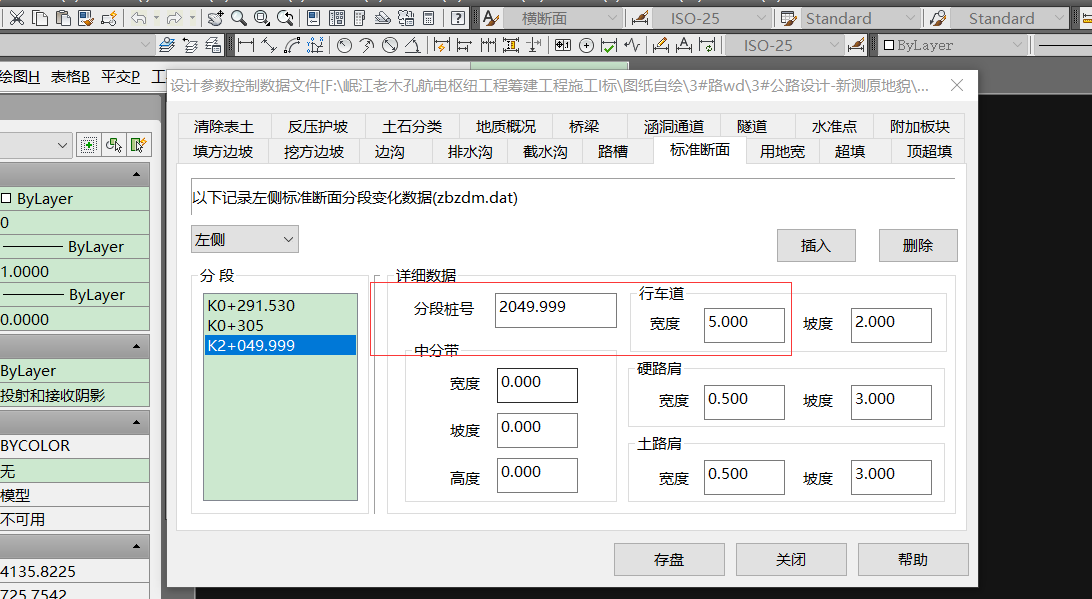This screenshot has height=599, width=1092.
Task: Open the 左侧 side selection dropdown
Action: 245,239
